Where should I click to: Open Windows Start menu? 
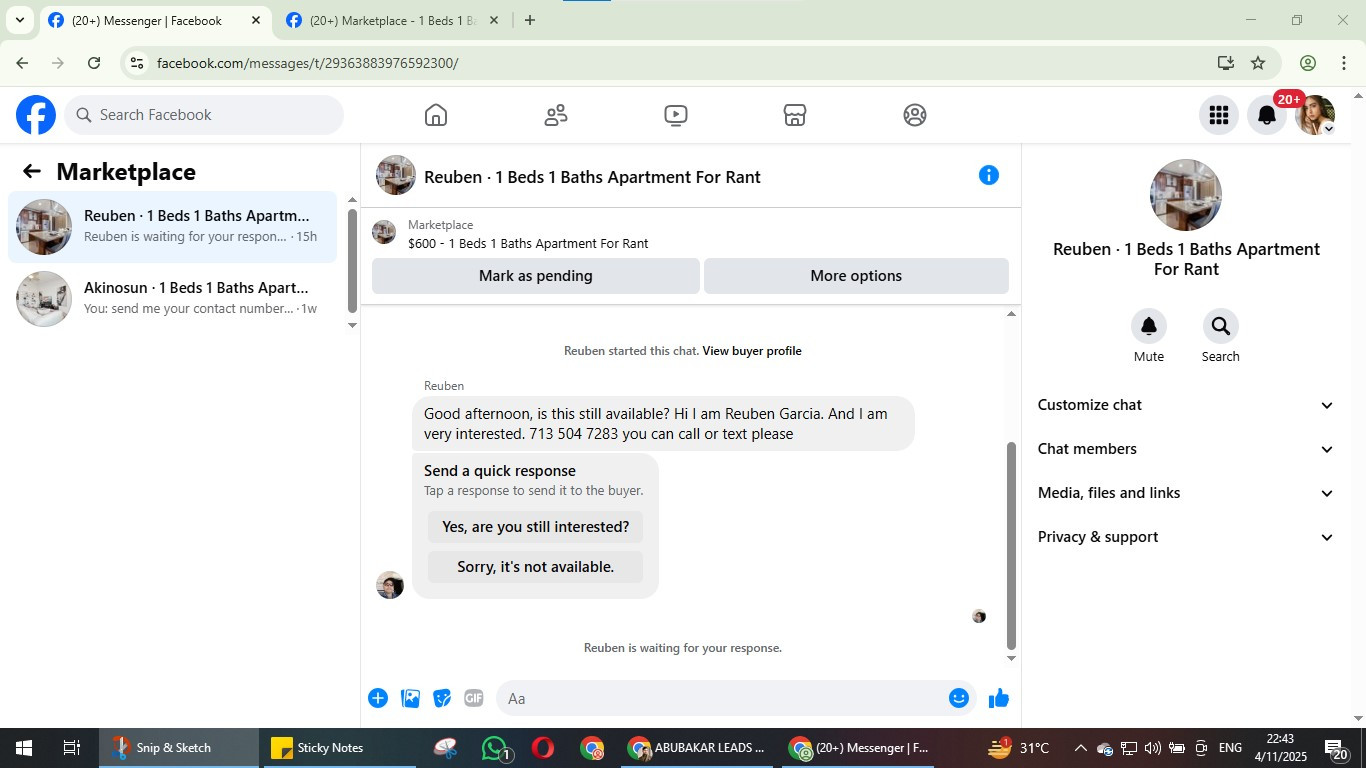[23, 748]
